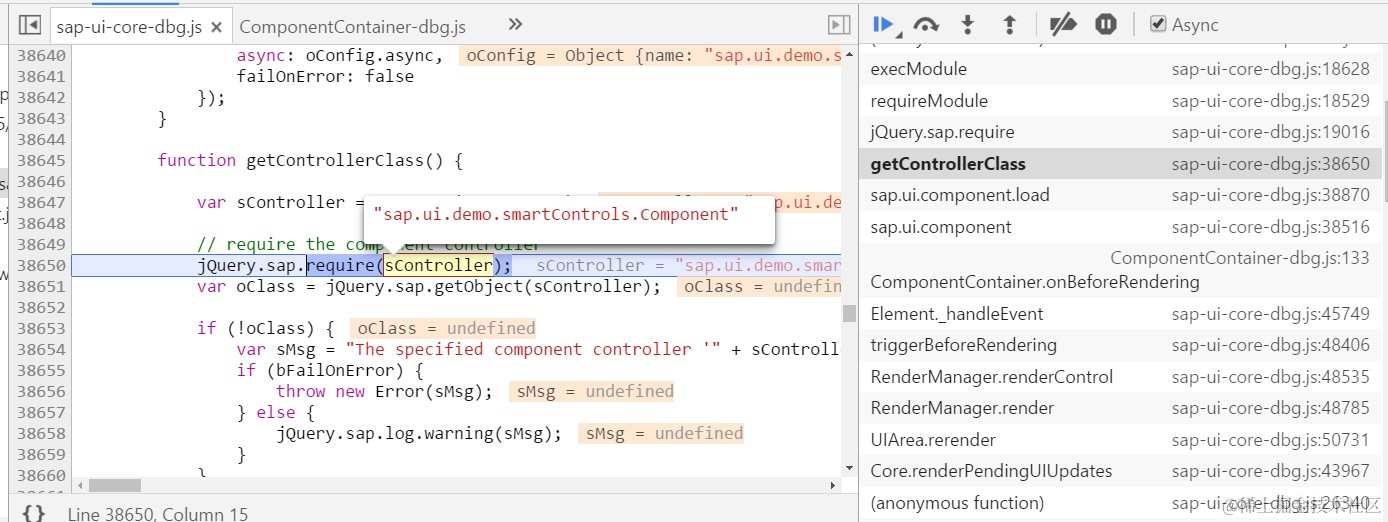This screenshot has height=522, width=1388.
Task: Open link sap-ui-core-dbg.js:38650
Action: click(x=1270, y=164)
